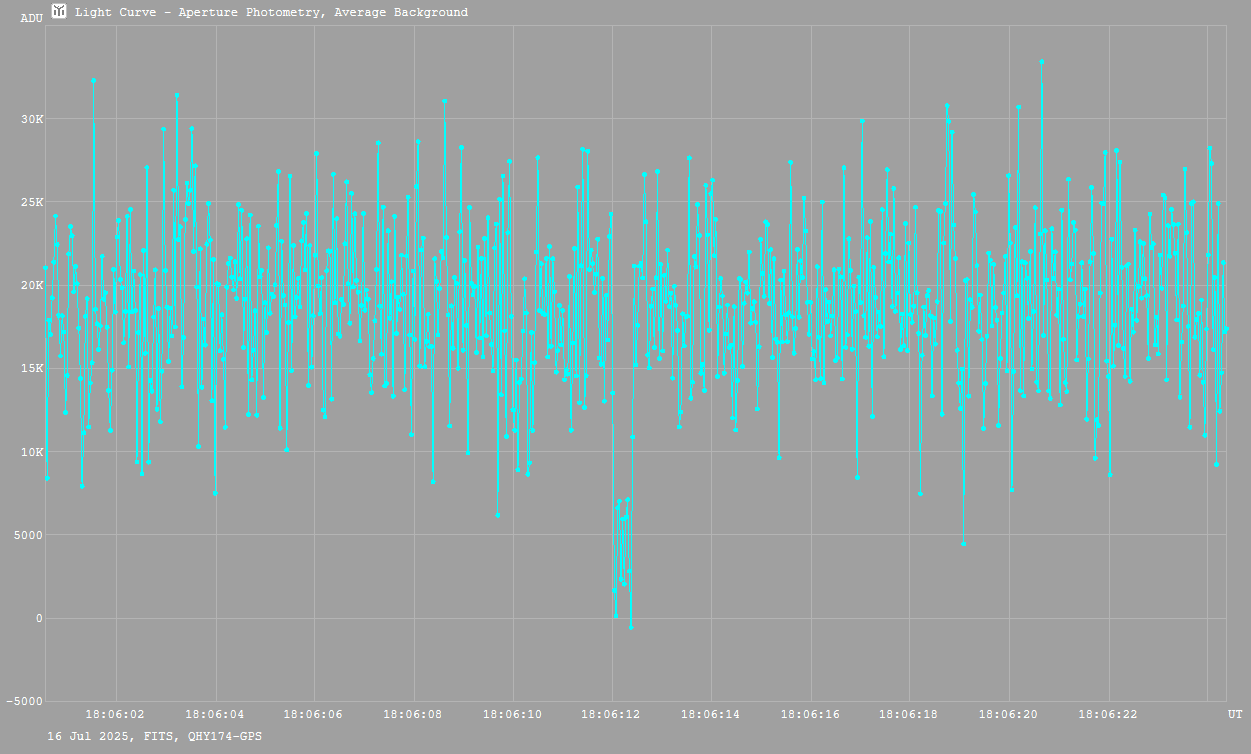Select the 18:06:12 time tick label
The width and height of the screenshot is (1251, 754).
pyautogui.click(x=612, y=714)
